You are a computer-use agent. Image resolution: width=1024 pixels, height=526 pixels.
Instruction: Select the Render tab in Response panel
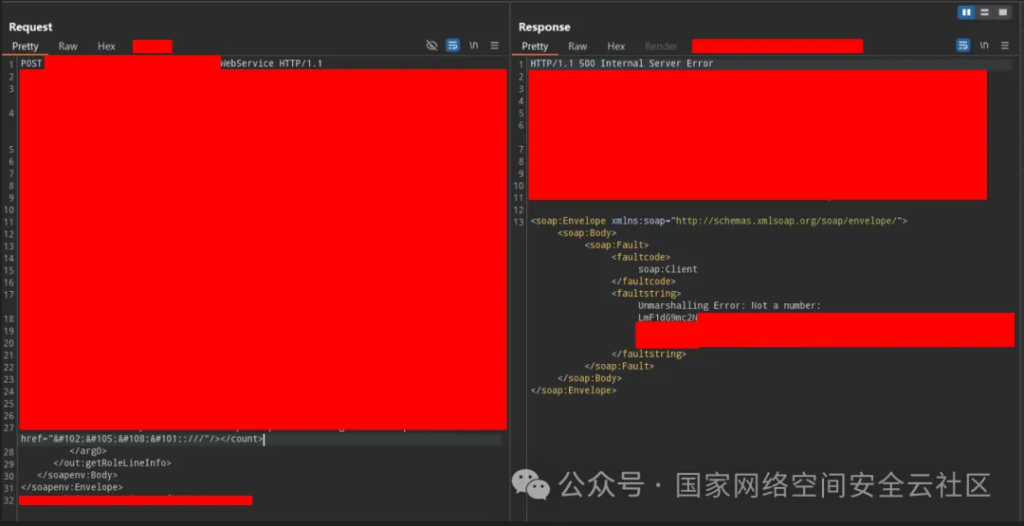pyautogui.click(x=661, y=47)
